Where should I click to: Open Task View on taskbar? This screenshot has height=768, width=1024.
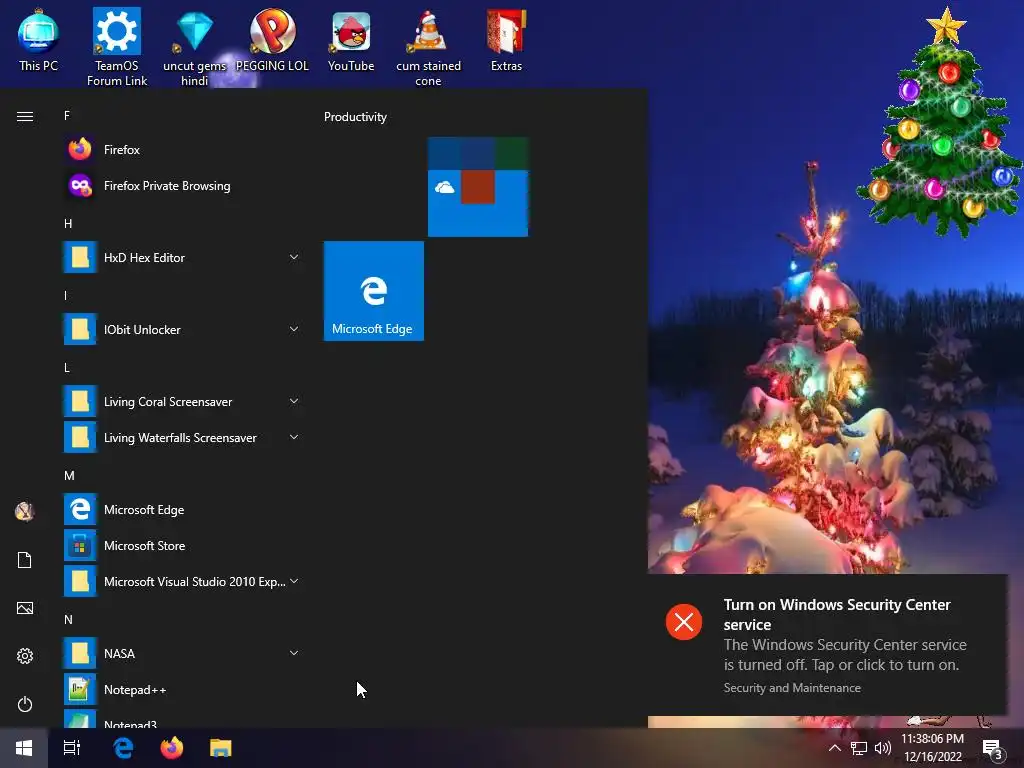[72, 748]
